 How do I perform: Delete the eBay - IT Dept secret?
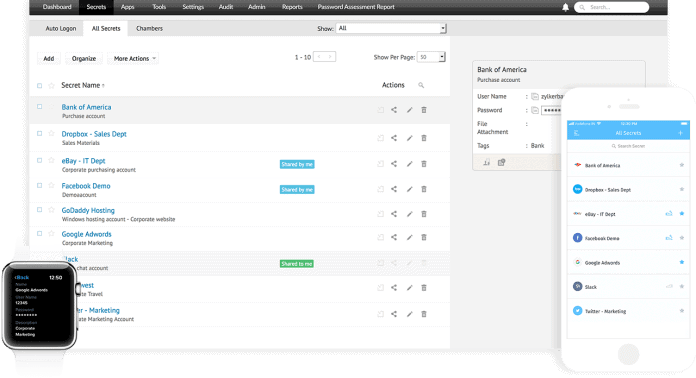pos(424,164)
